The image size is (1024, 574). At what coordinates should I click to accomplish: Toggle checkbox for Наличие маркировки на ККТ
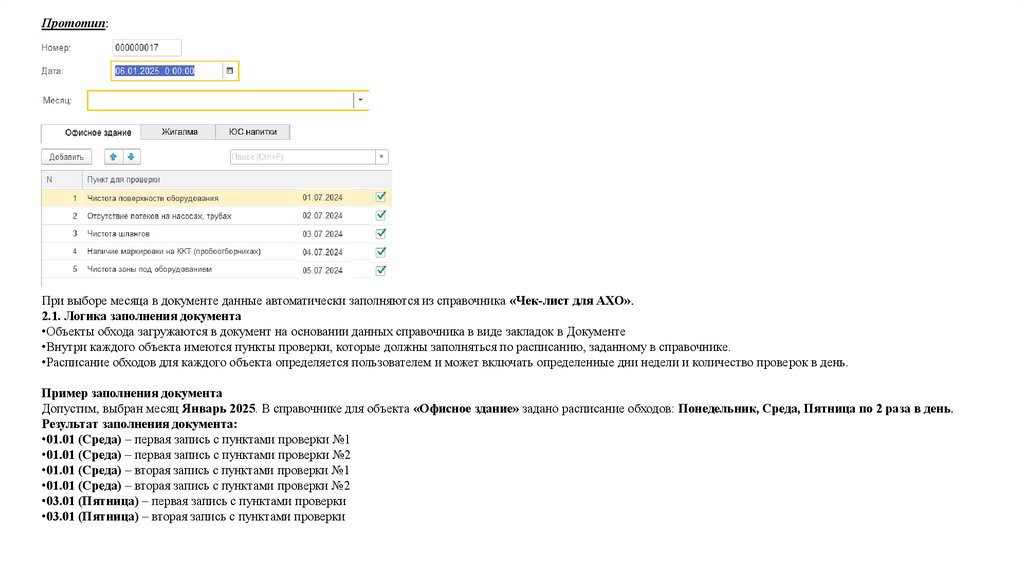pyautogui.click(x=381, y=251)
